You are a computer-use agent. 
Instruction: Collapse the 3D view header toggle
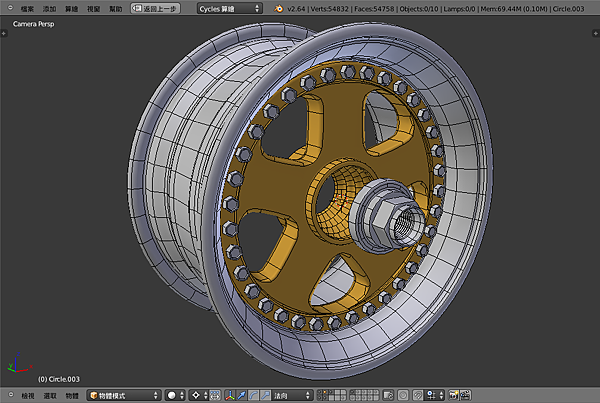[x=11, y=395]
